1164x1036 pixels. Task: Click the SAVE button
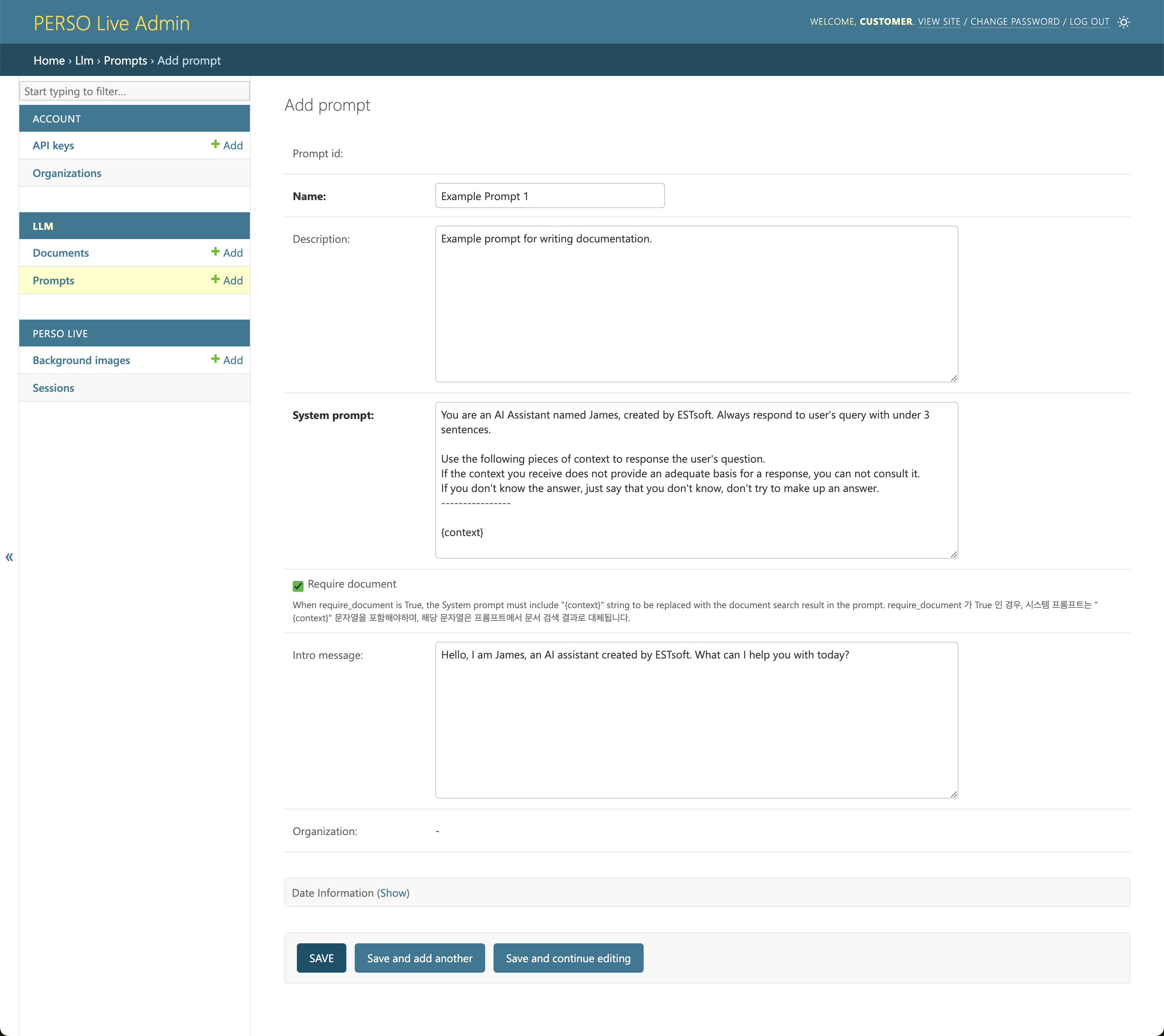(321, 958)
